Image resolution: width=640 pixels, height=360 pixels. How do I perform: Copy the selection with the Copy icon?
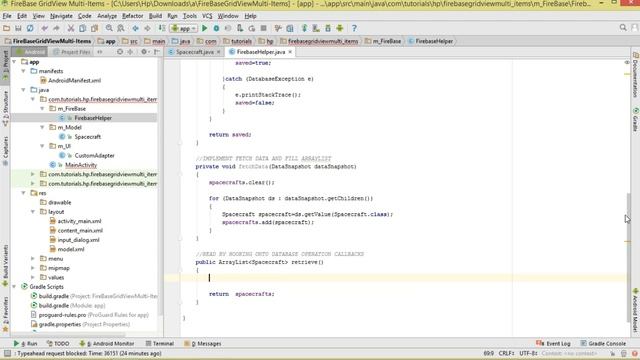(x=82, y=28)
